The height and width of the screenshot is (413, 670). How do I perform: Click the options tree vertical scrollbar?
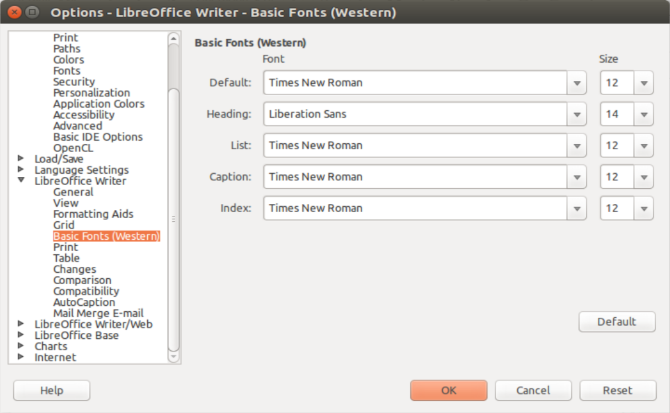click(x=173, y=218)
